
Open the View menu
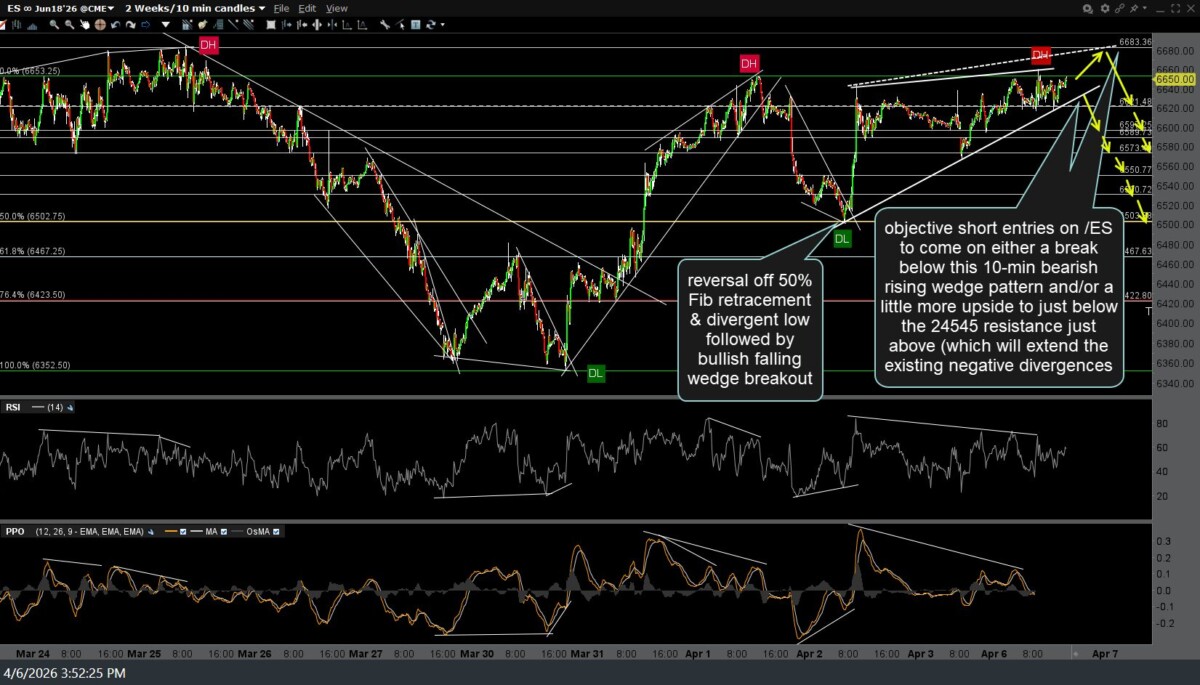point(337,8)
